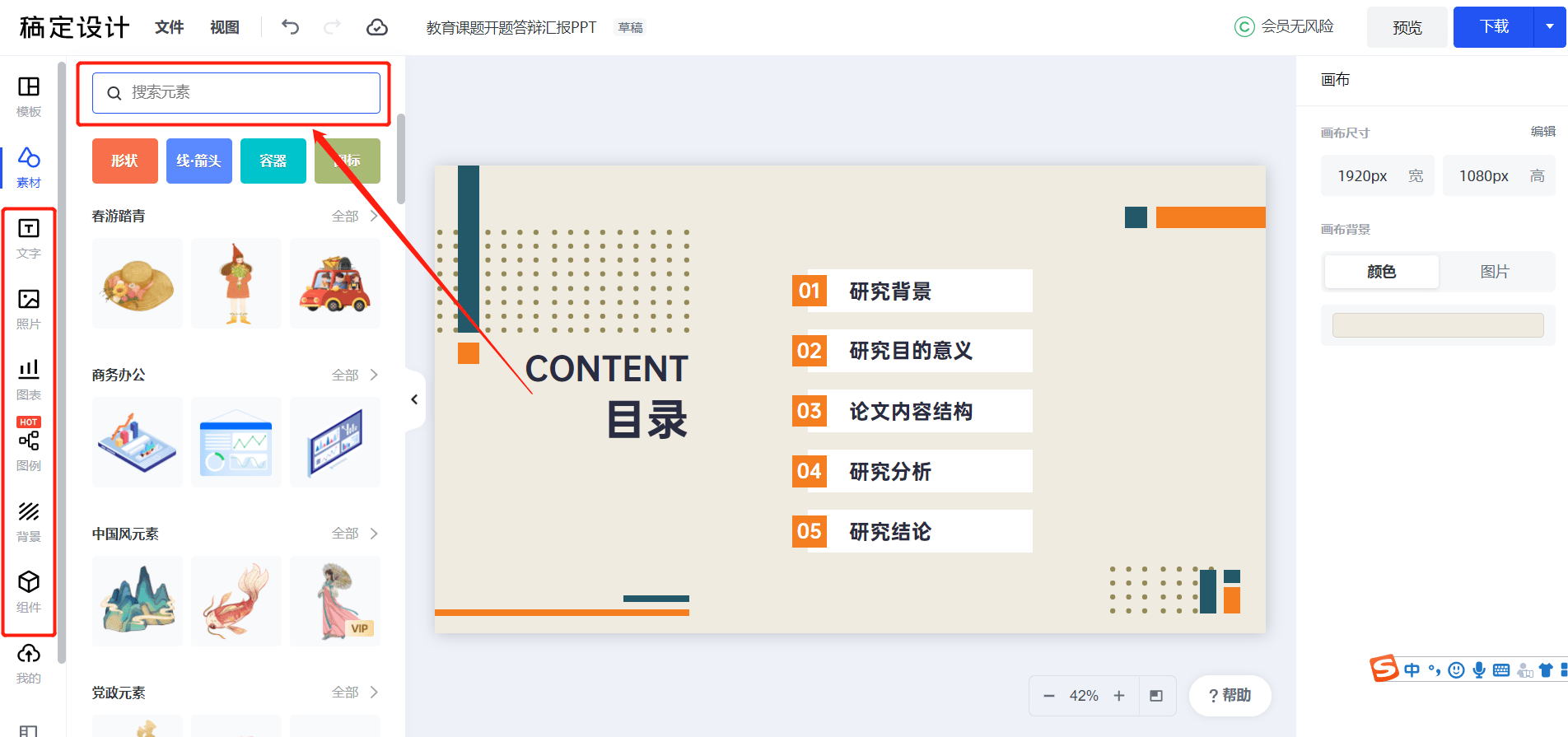Select the data screen board thumbnail
Screen dimensions: 1568x737
point(335,442)
